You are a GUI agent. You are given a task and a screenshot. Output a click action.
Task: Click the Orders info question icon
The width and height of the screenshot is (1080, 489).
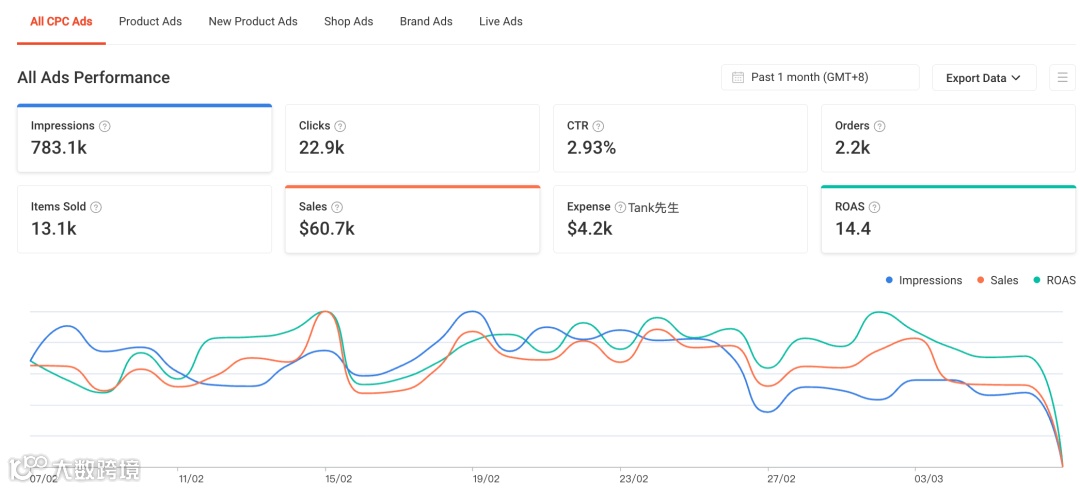click(880, 126)
